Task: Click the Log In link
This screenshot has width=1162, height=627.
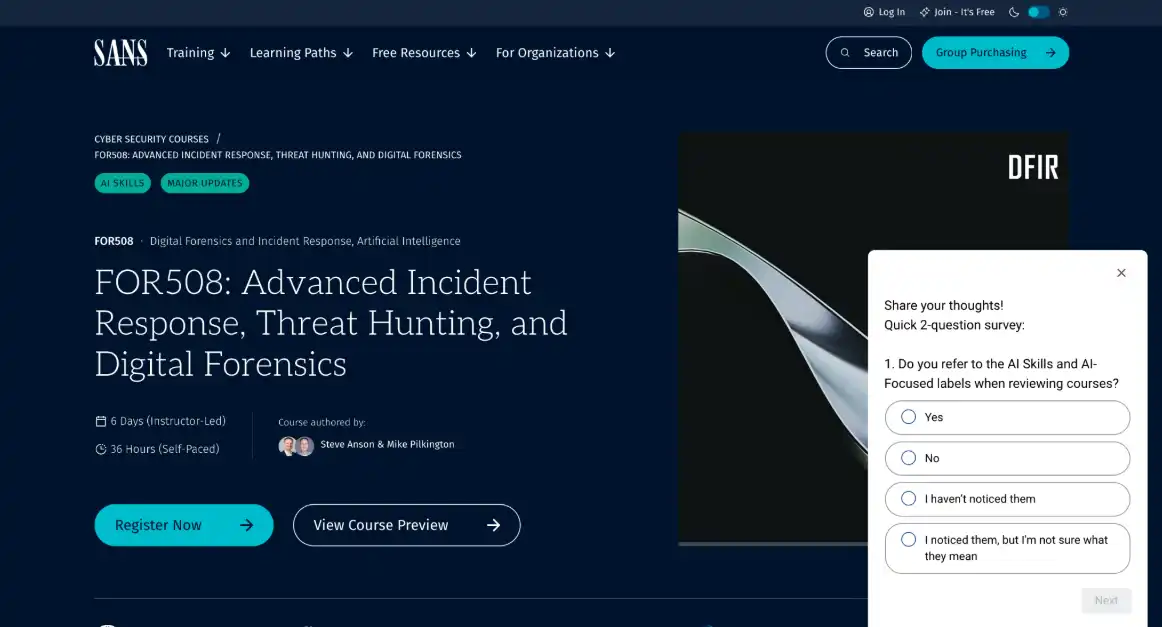Action: click(884, 12)
